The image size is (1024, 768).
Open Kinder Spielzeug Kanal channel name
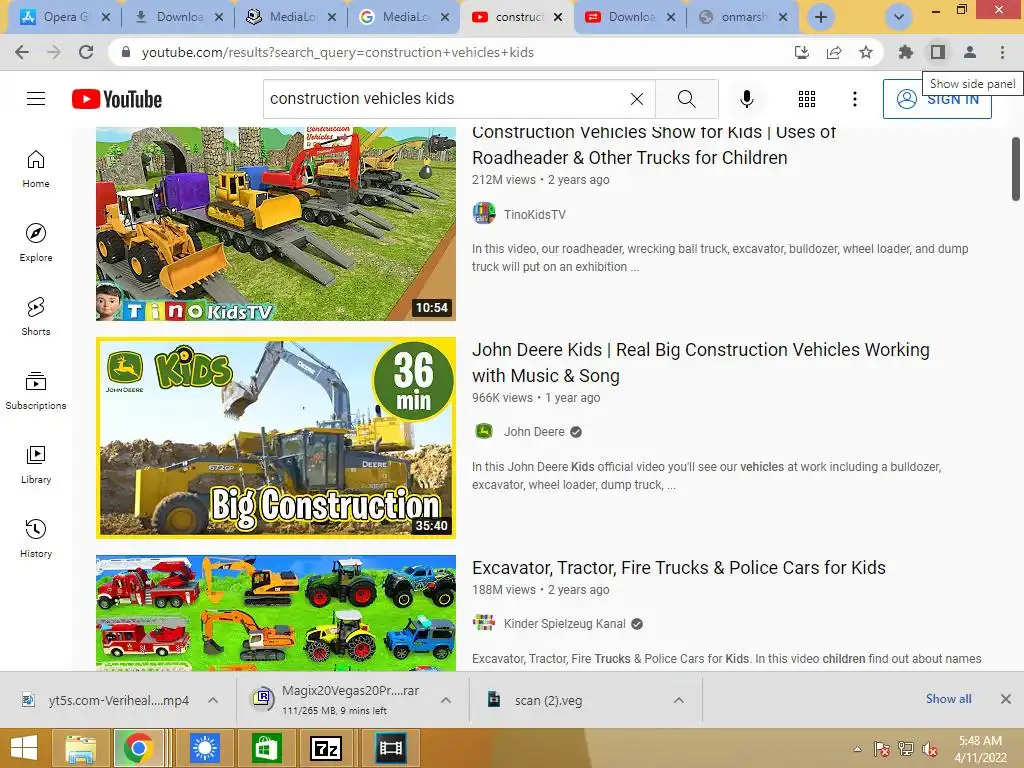pyautogui.click(x=564, y=624)
